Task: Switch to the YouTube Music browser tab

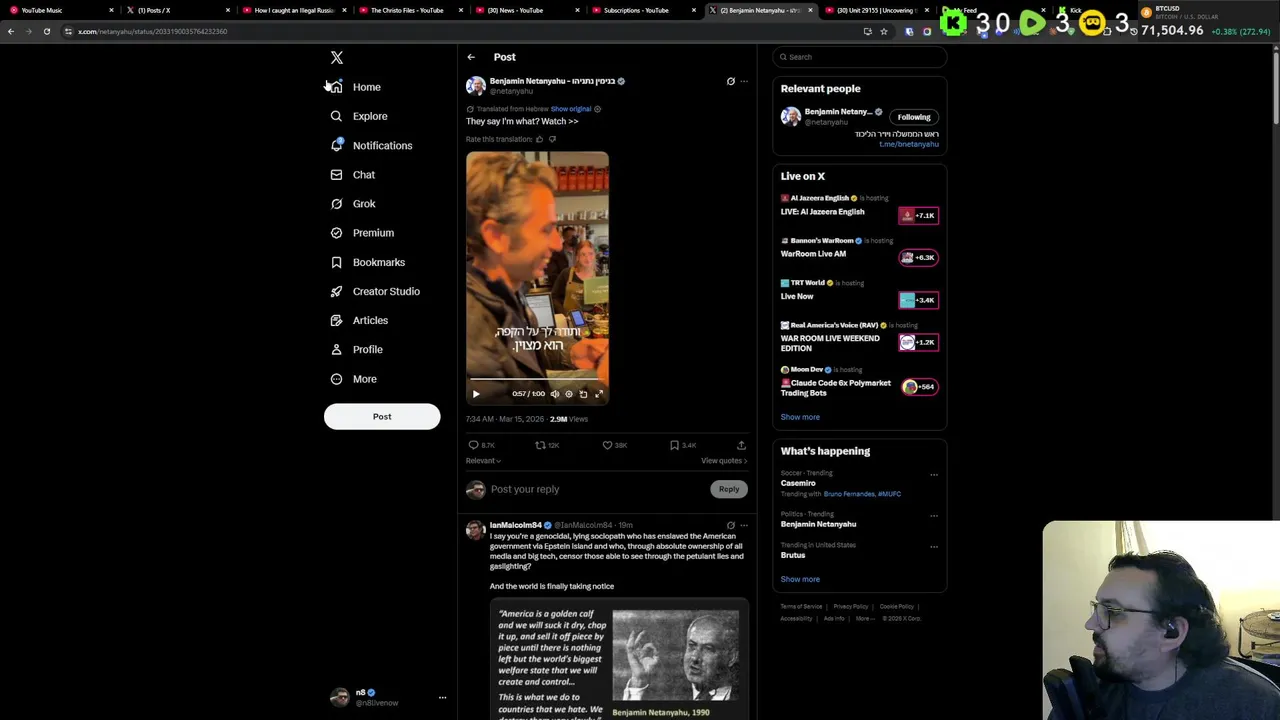Action: pos(60,10)
